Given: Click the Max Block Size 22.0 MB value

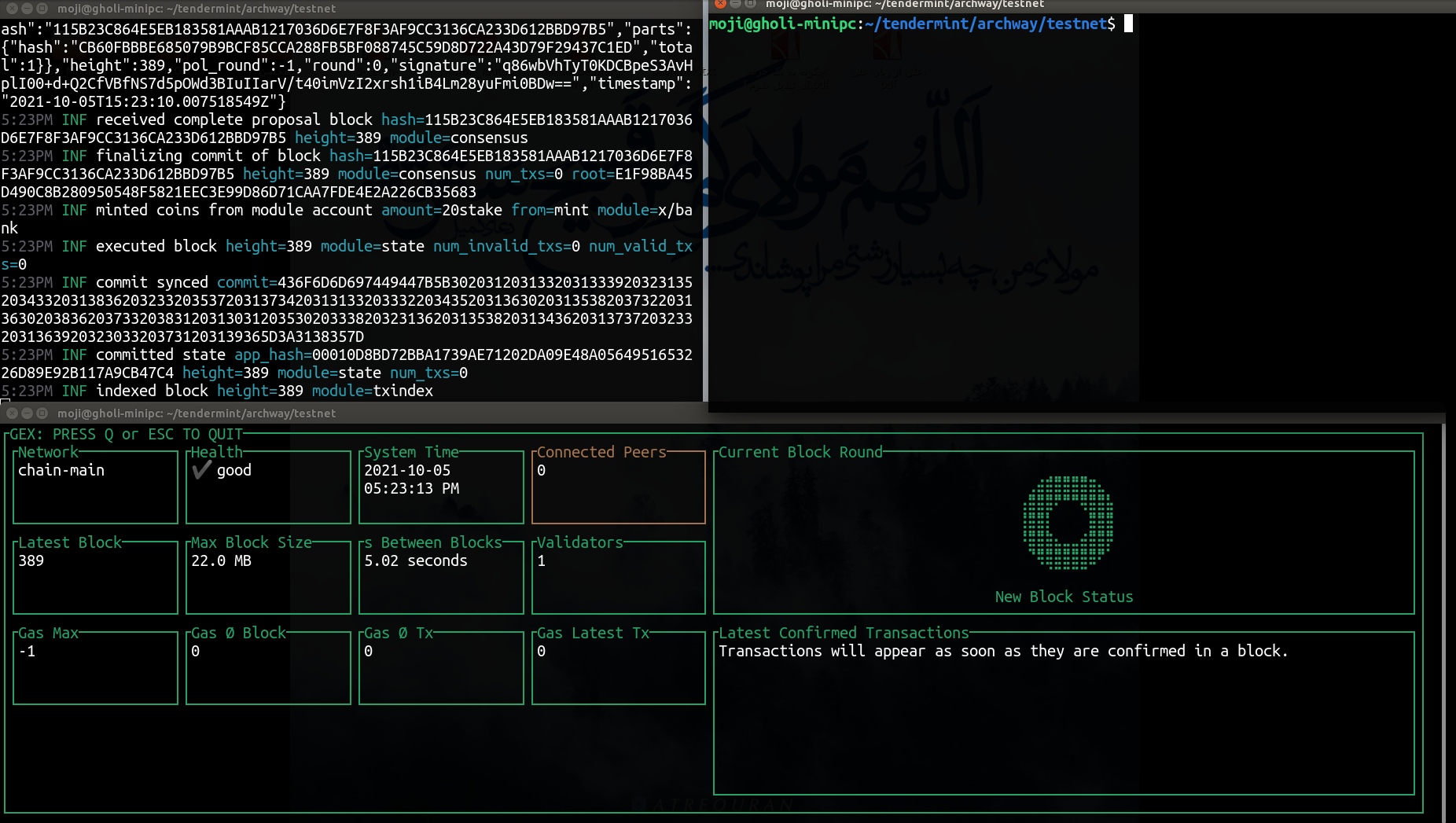Looking at the screenshot, I should [221, 561].
